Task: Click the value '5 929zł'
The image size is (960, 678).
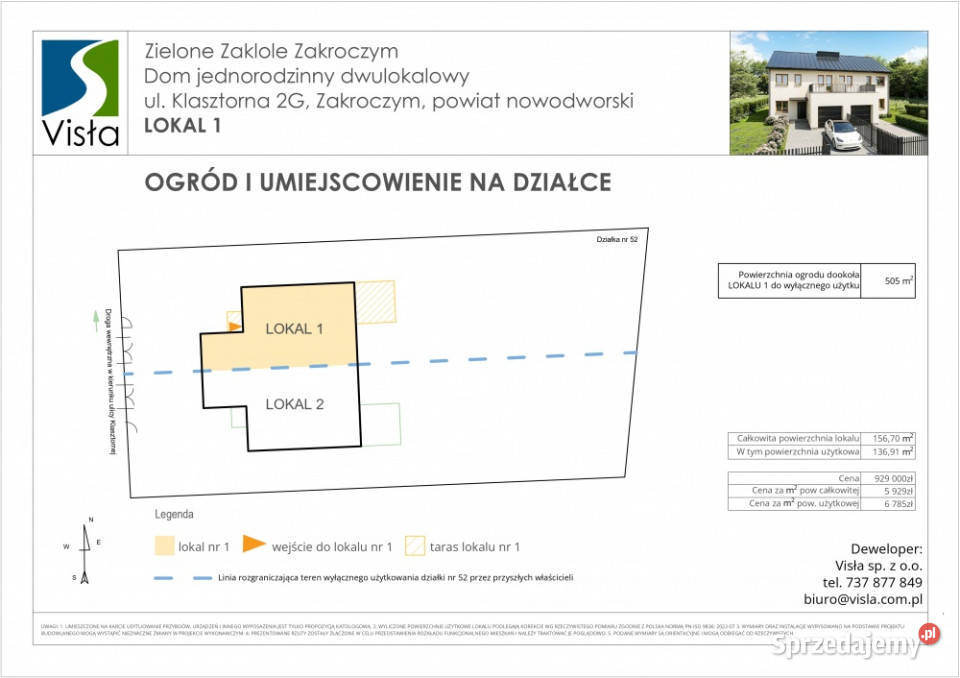Action: 898,491
